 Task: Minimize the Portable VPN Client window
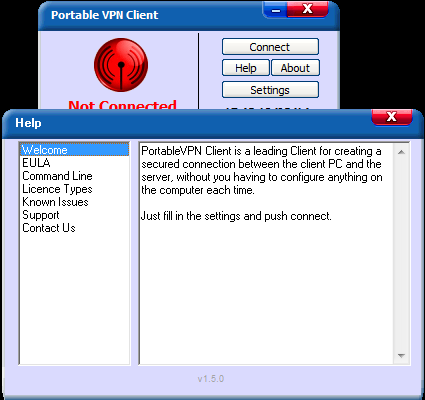tap(275, 10)
